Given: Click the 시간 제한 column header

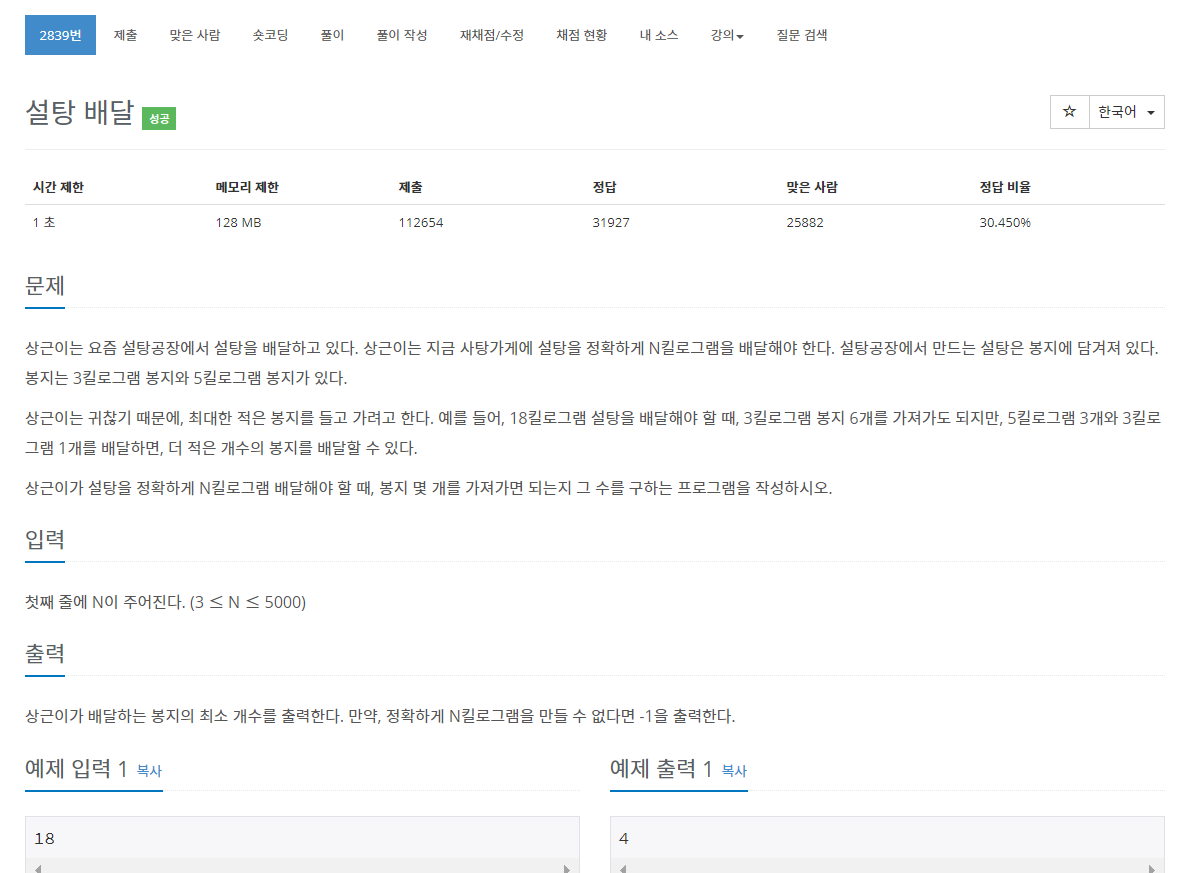Looking at the screenshot, I should pyautogui.click(x=58, y=187).
